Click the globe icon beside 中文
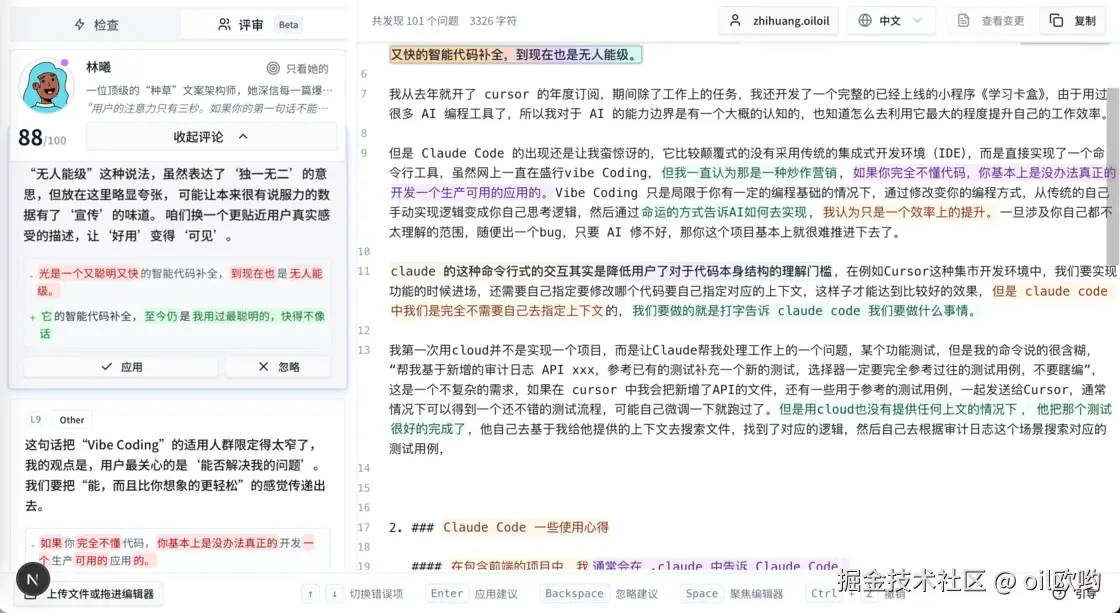The height and width of the screenshot is (613, 1120). pos(865,21)
